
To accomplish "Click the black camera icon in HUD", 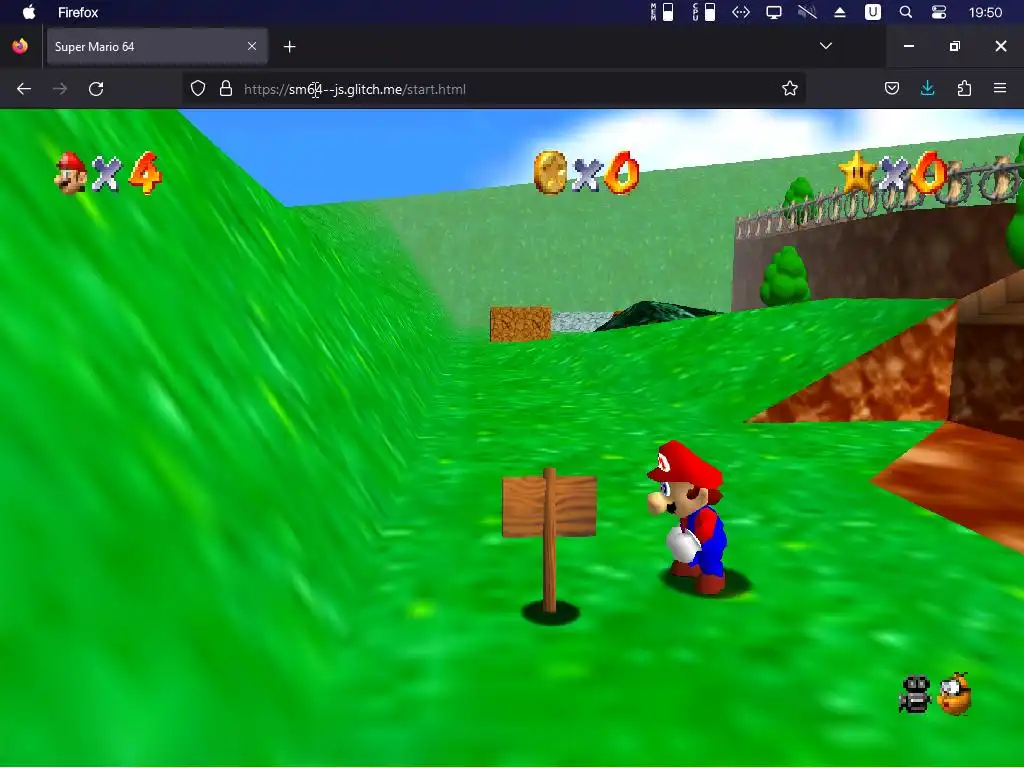I will [914, 694].
